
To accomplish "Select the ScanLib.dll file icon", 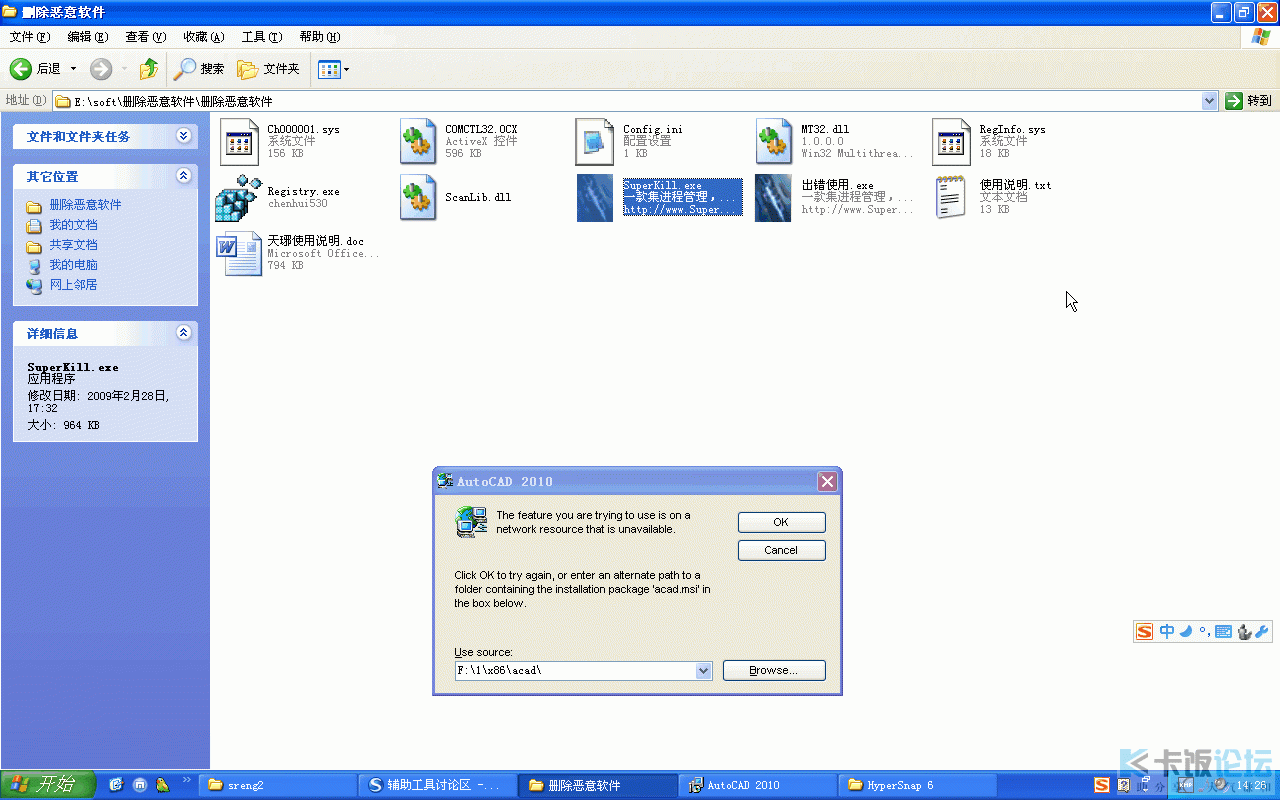I will pyautogui.click(x=418, y=198).
